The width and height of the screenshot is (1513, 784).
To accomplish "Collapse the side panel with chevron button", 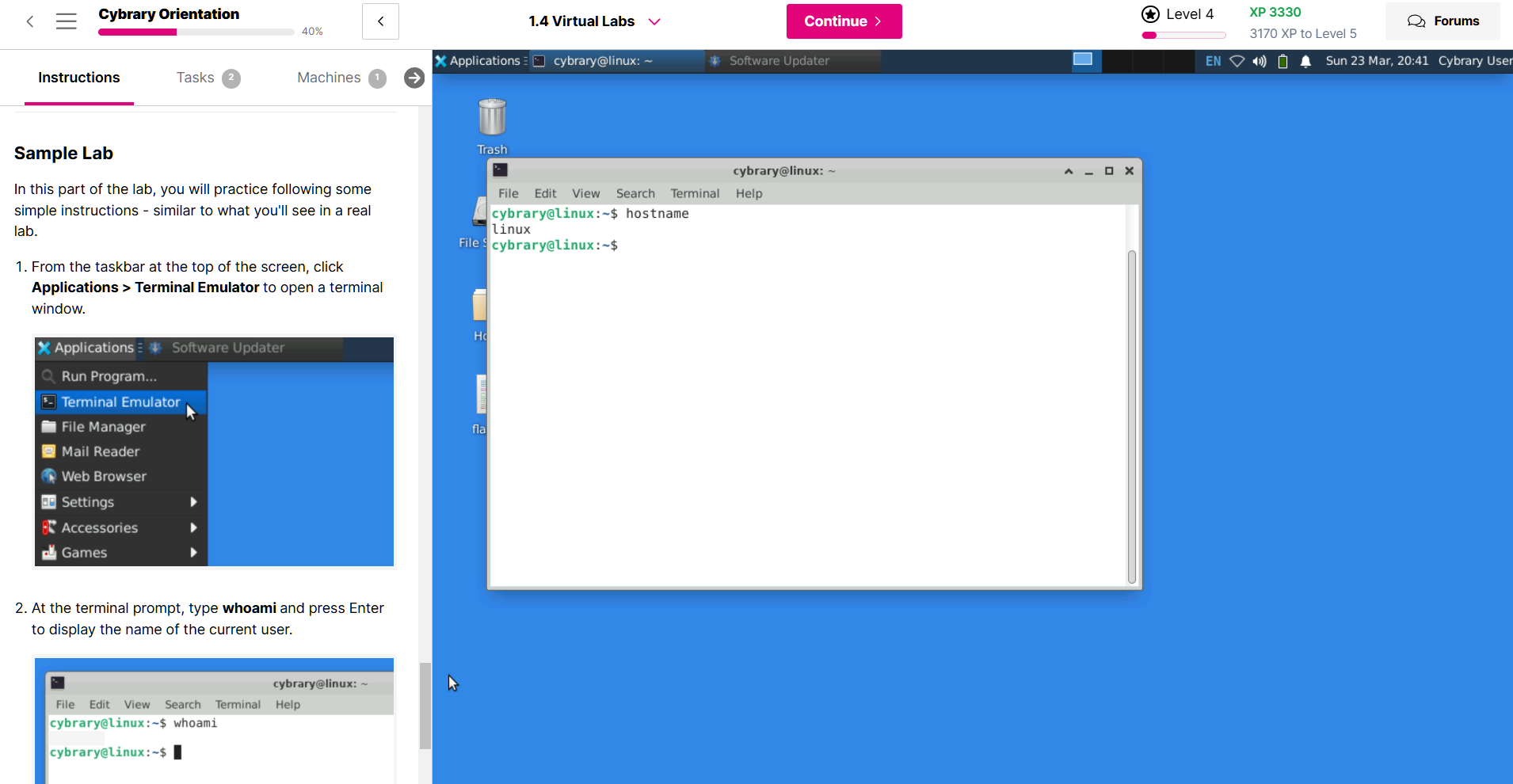I will coord(380,21).
